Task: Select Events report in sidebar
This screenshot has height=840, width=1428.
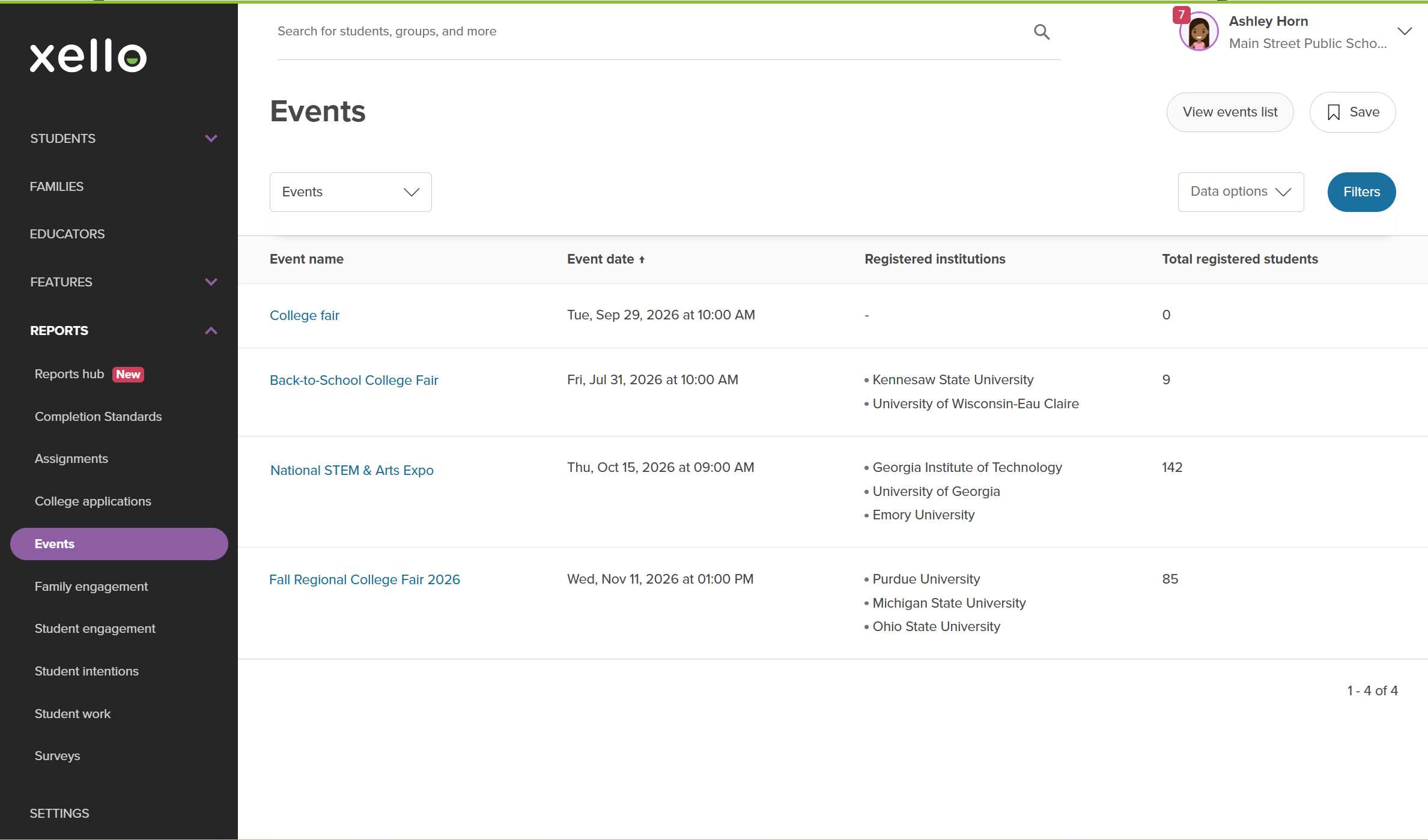Action: (119, 544)
